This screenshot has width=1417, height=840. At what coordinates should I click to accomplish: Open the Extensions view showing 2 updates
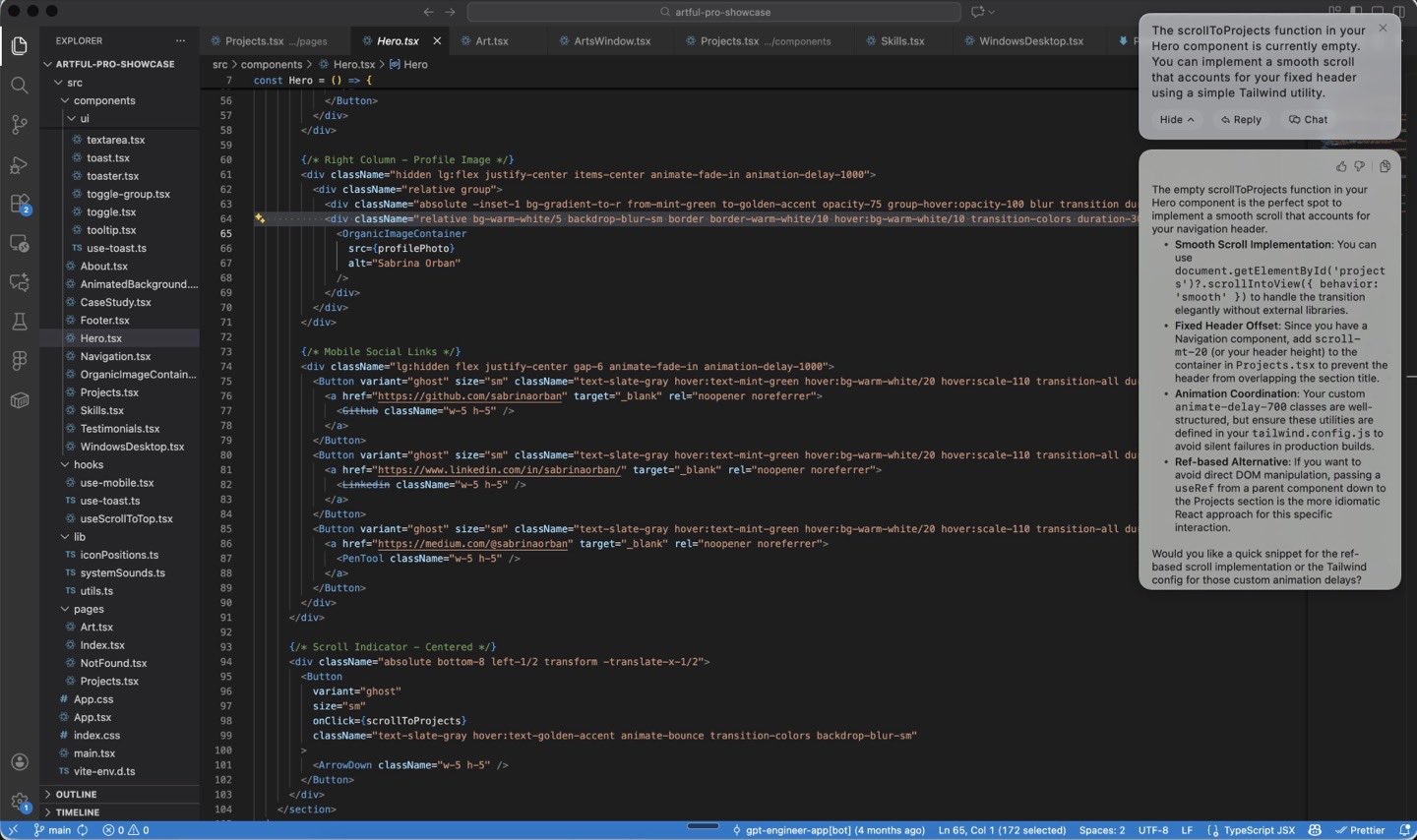(20, 204)
